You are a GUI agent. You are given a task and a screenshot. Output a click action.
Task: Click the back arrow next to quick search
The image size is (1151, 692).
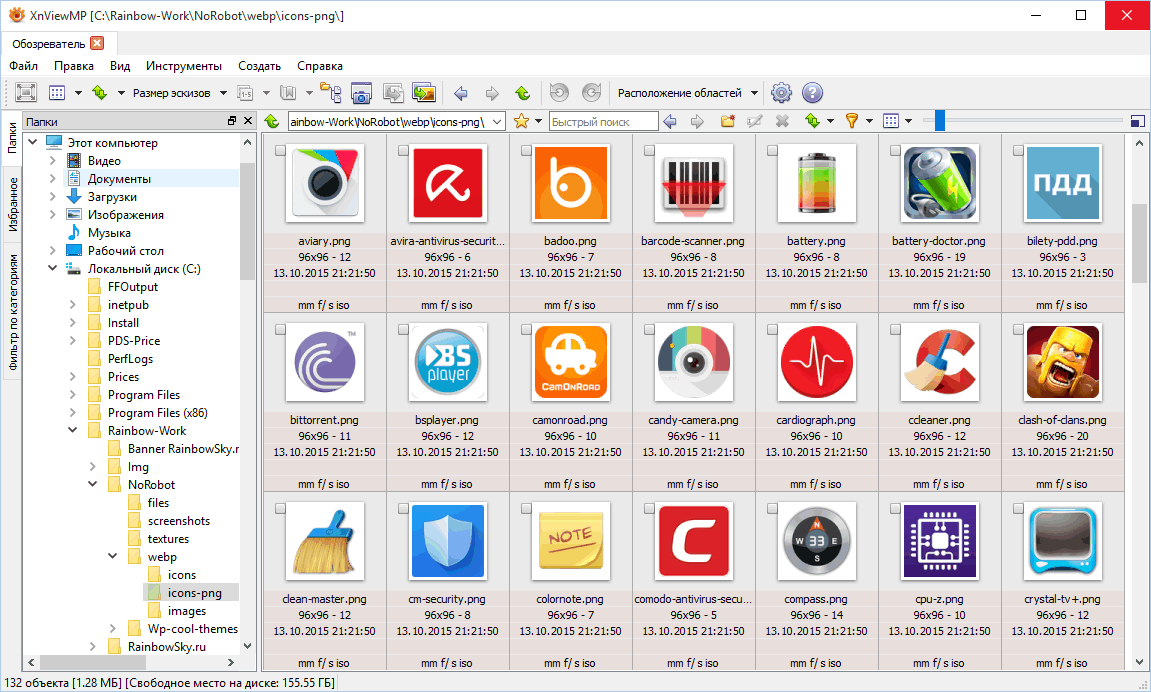tap(669, 121)
